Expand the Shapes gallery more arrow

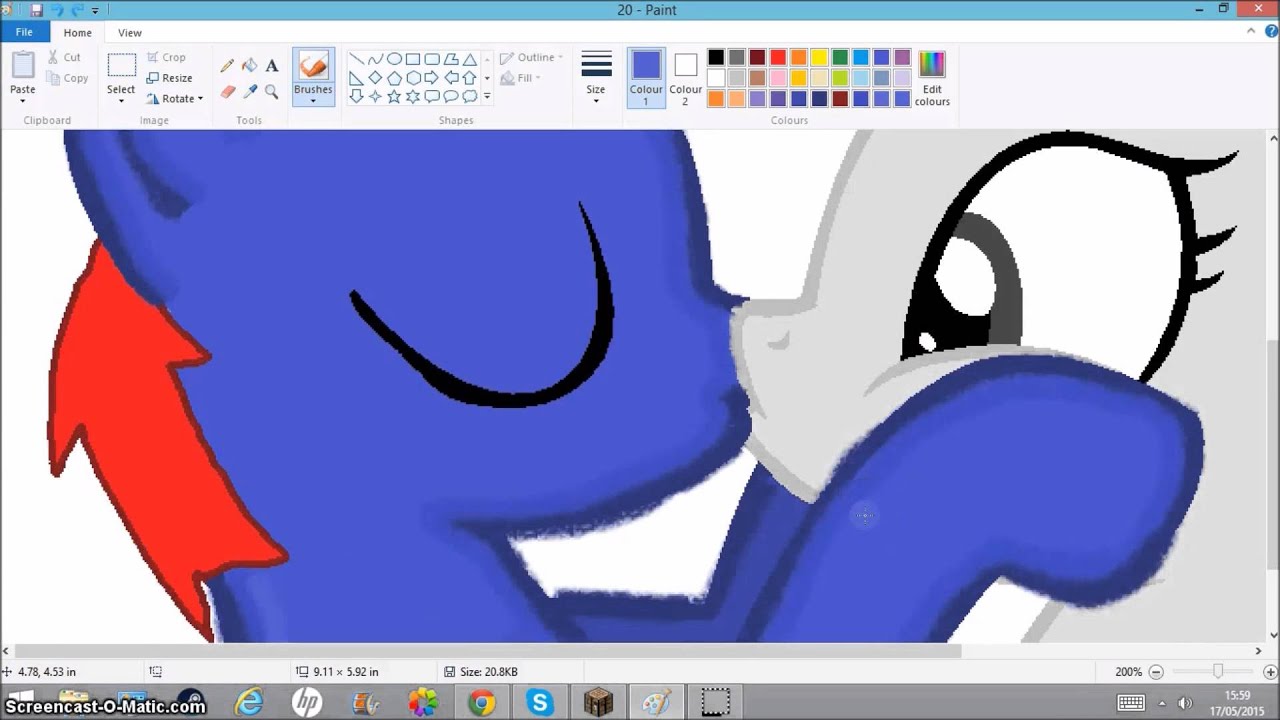[487, 97]
